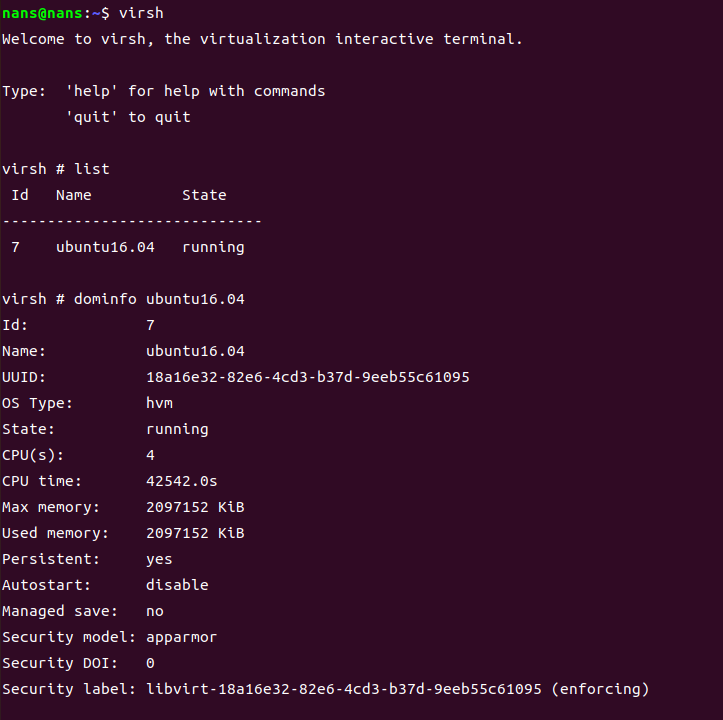Image resolution: width=723 pixels, height=720 pixels.
Task: Click the 'help' hint in Type line
Action: pyautogui.click(x=92, y=91)
